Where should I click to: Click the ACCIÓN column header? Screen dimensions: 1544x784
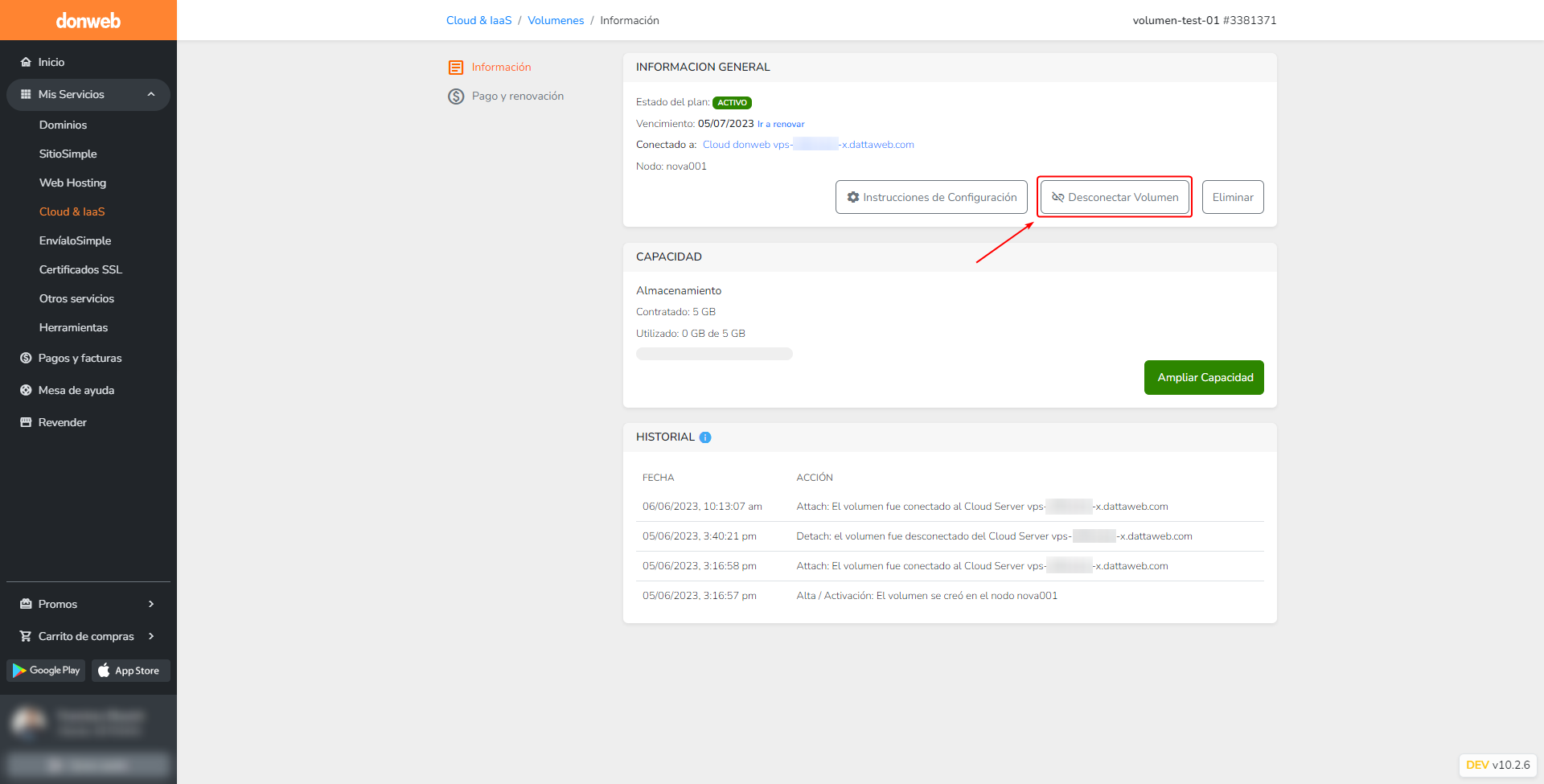[x=815, y=478]
